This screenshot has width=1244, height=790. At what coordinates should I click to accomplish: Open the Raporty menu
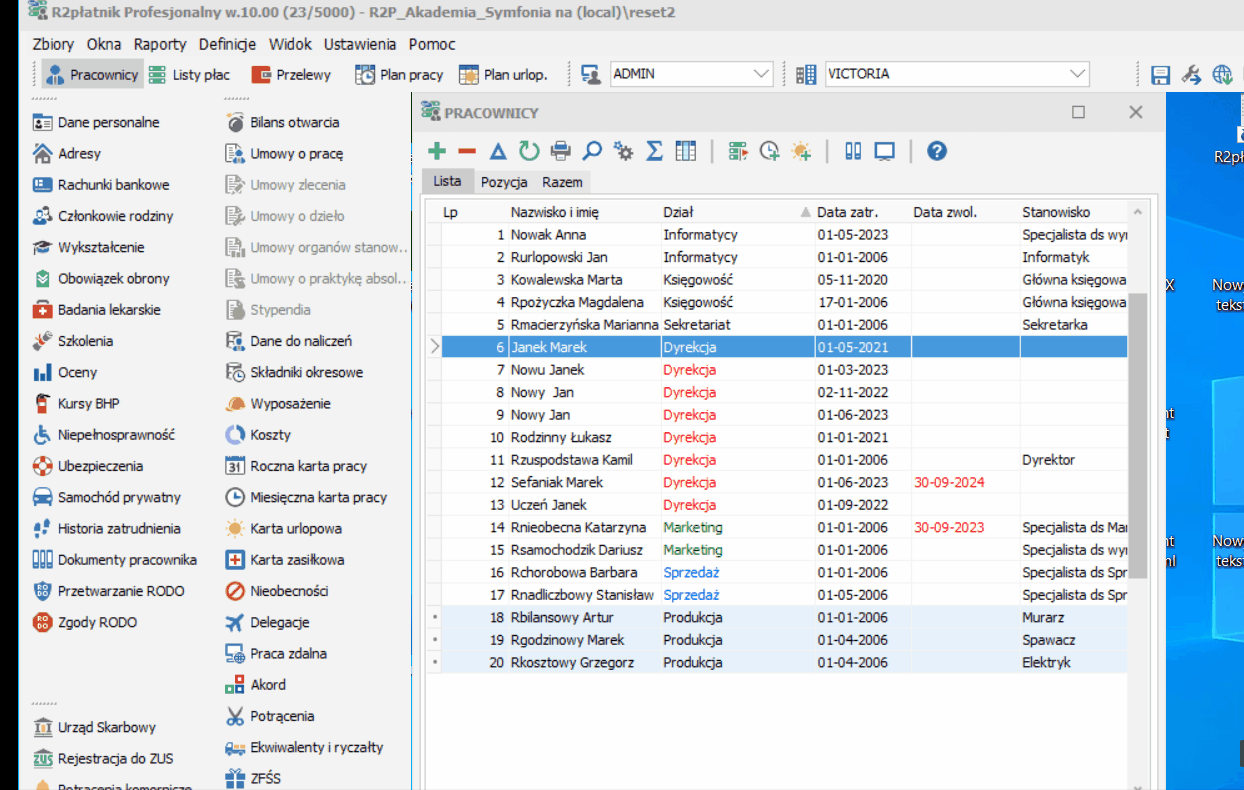(x=160, y=44)
